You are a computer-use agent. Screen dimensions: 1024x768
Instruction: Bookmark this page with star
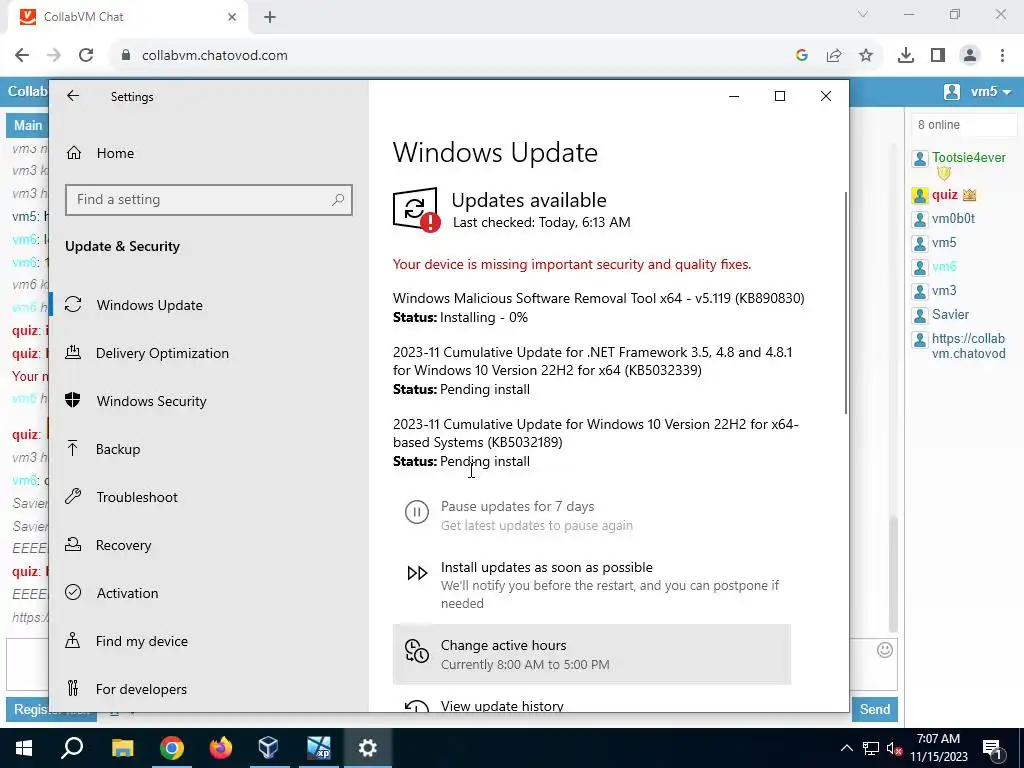pos(866,56)
